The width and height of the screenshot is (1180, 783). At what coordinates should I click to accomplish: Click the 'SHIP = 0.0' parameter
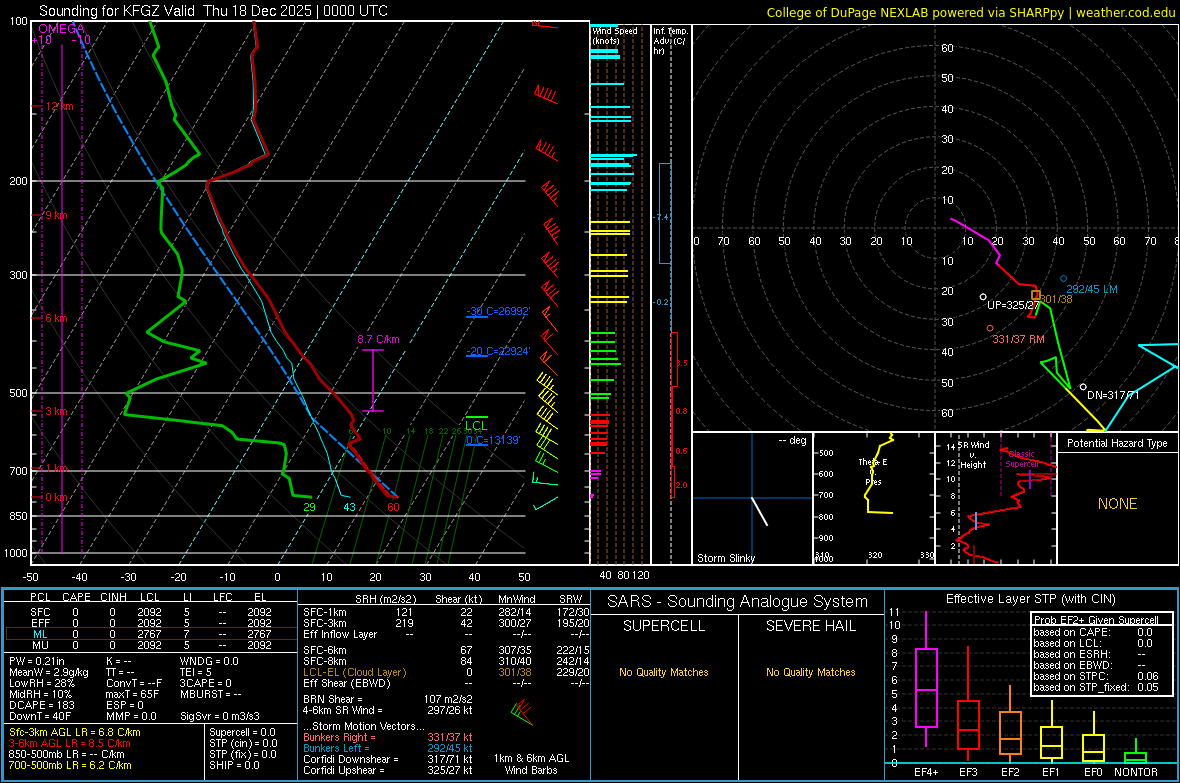234,765
